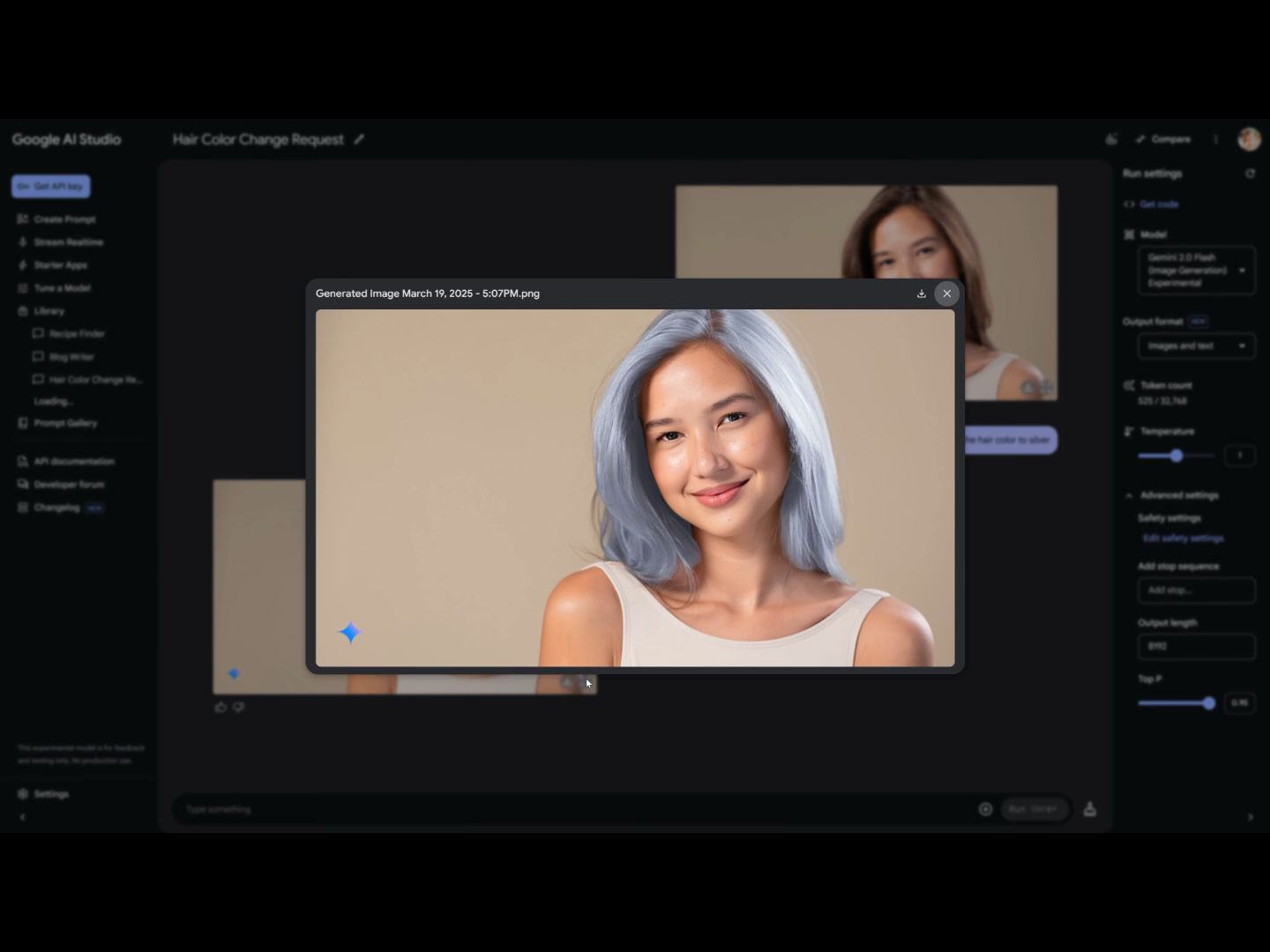The image size is (1270, 952).
Task: Click the Run button in the prompt bar
Action: click(x=1034, y=809)
